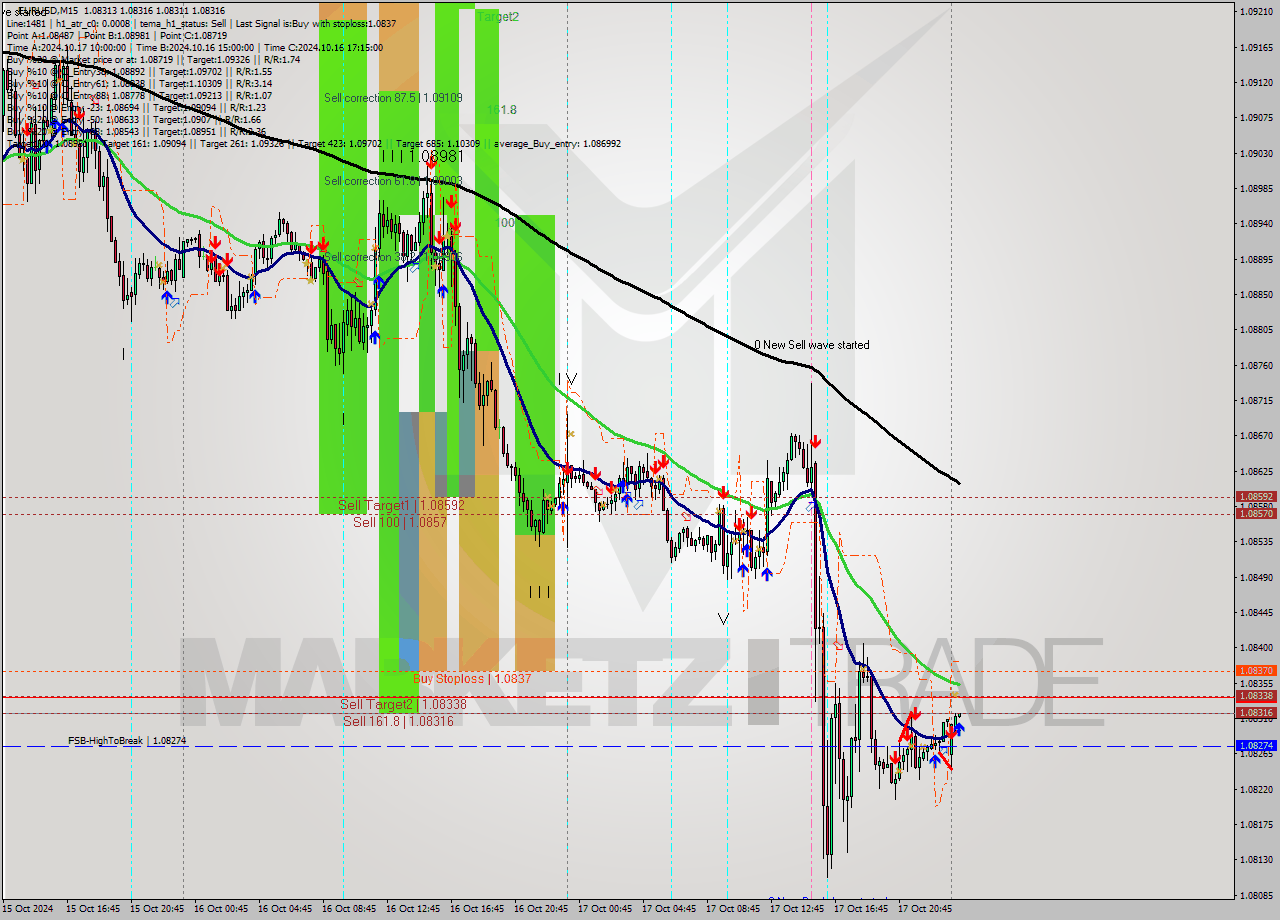This screenshot has width=1280, height=920.
Task: Click the red 1.08570 price tag on axis
Action: click(1256, 514)
